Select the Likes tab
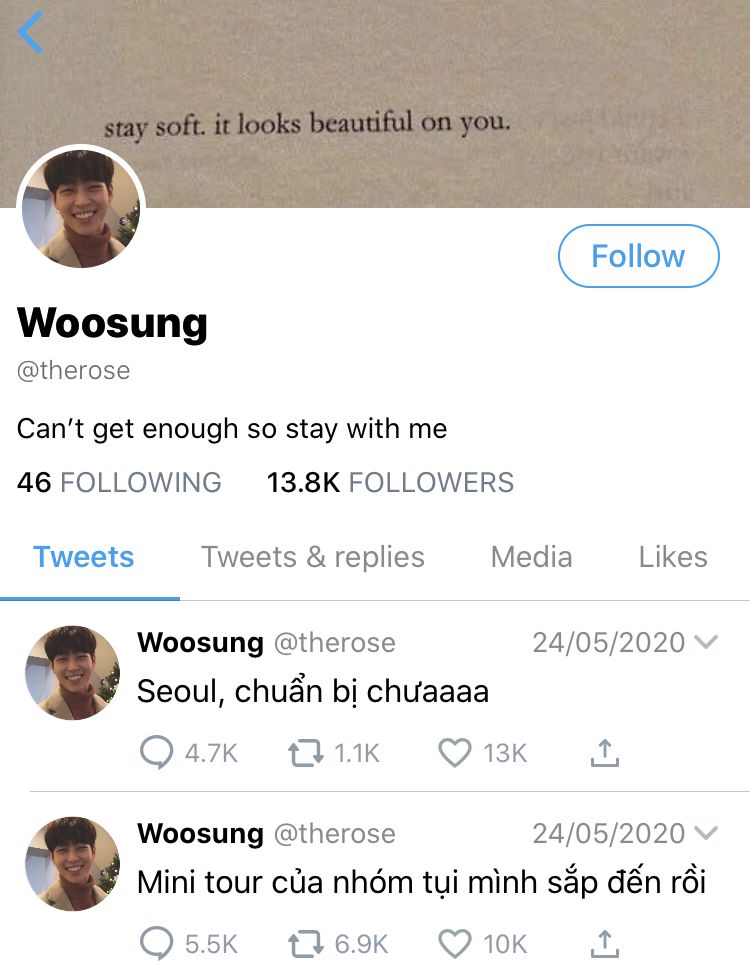This screenshot has width=750, height=971. pos(673,557)
